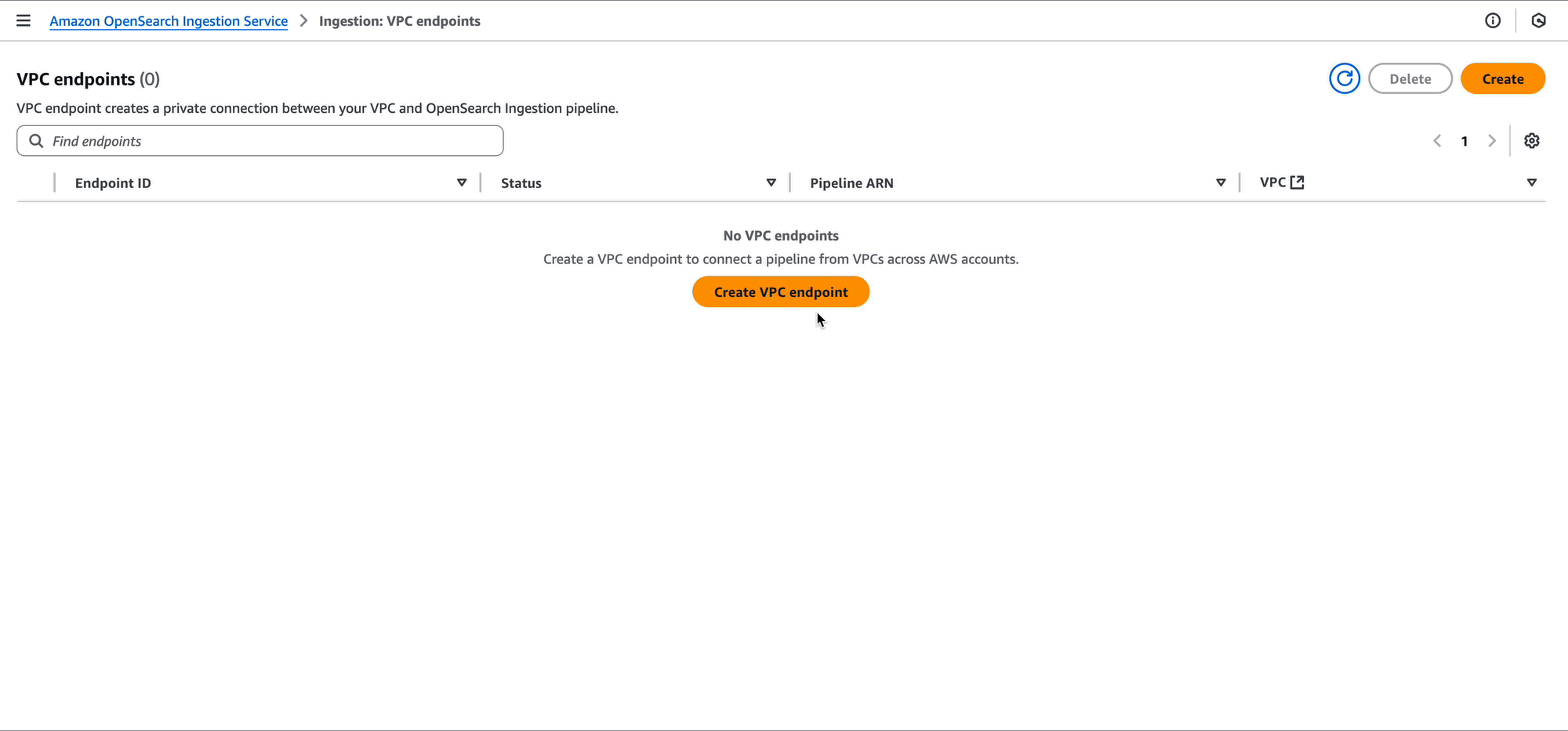
Task: Select page number 1
Action: click(1465, 141)
